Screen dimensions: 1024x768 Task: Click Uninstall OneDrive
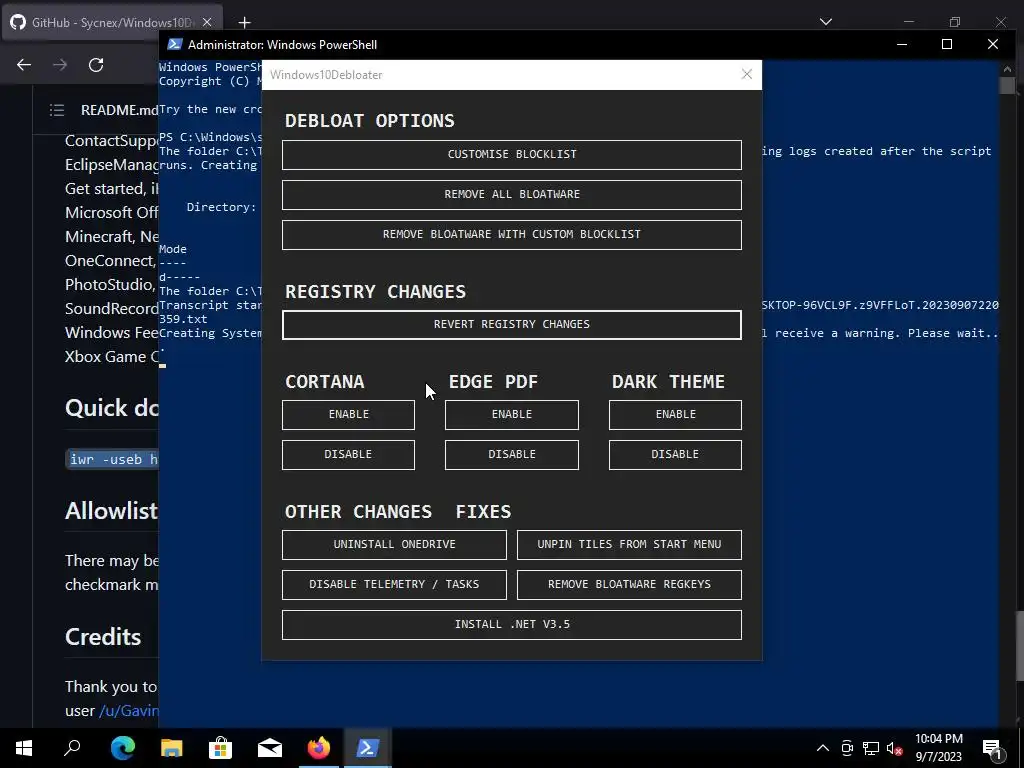(x=394, y=545)
